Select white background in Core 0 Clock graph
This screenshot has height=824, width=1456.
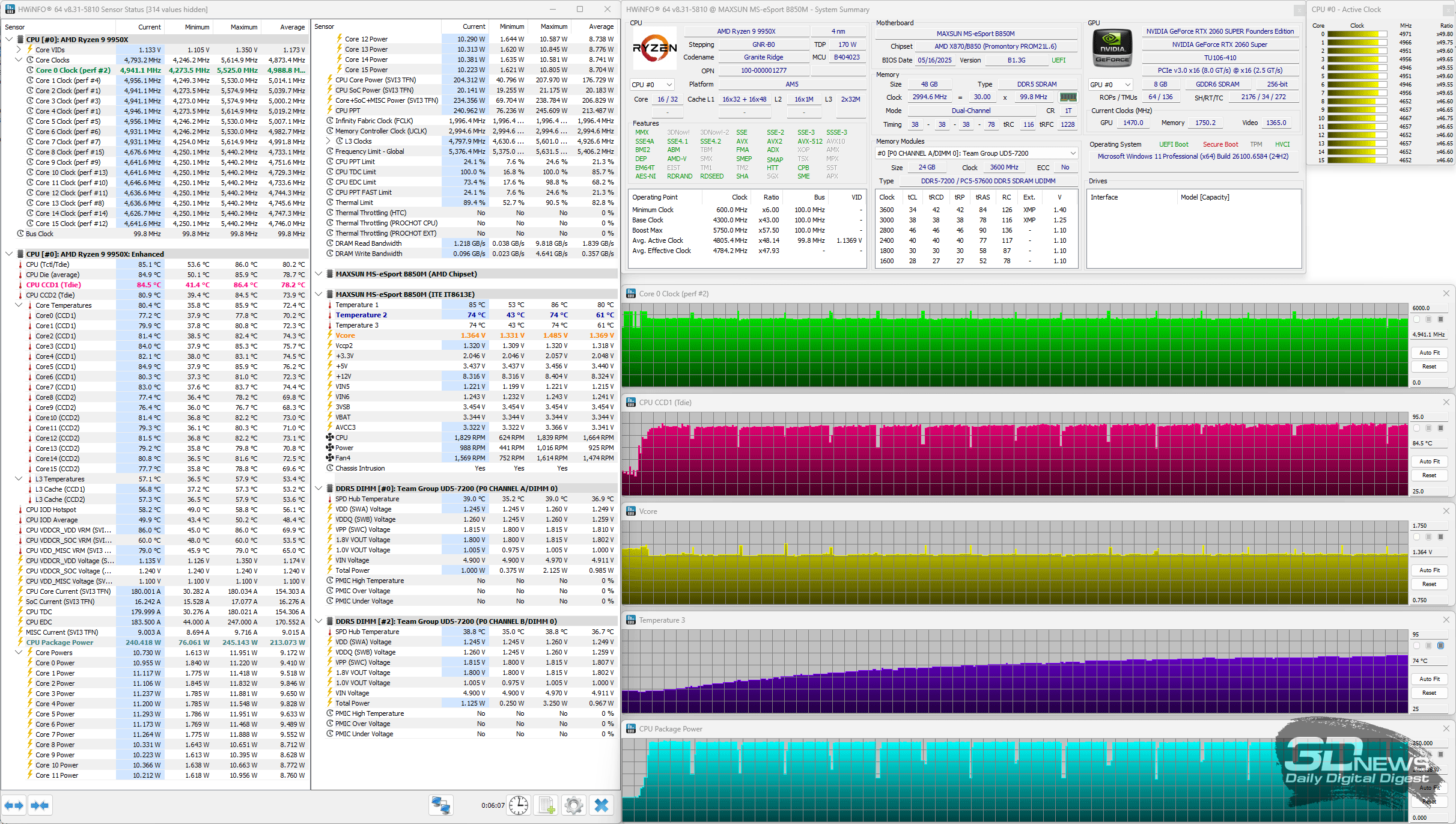1417,319
